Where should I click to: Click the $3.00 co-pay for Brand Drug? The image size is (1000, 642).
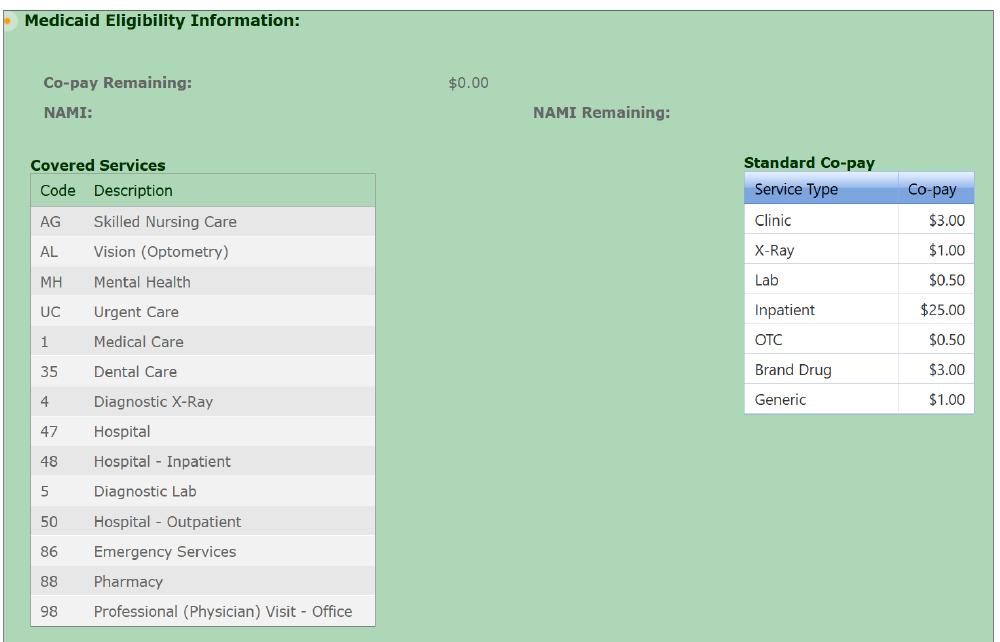click(x=936, y=370)
